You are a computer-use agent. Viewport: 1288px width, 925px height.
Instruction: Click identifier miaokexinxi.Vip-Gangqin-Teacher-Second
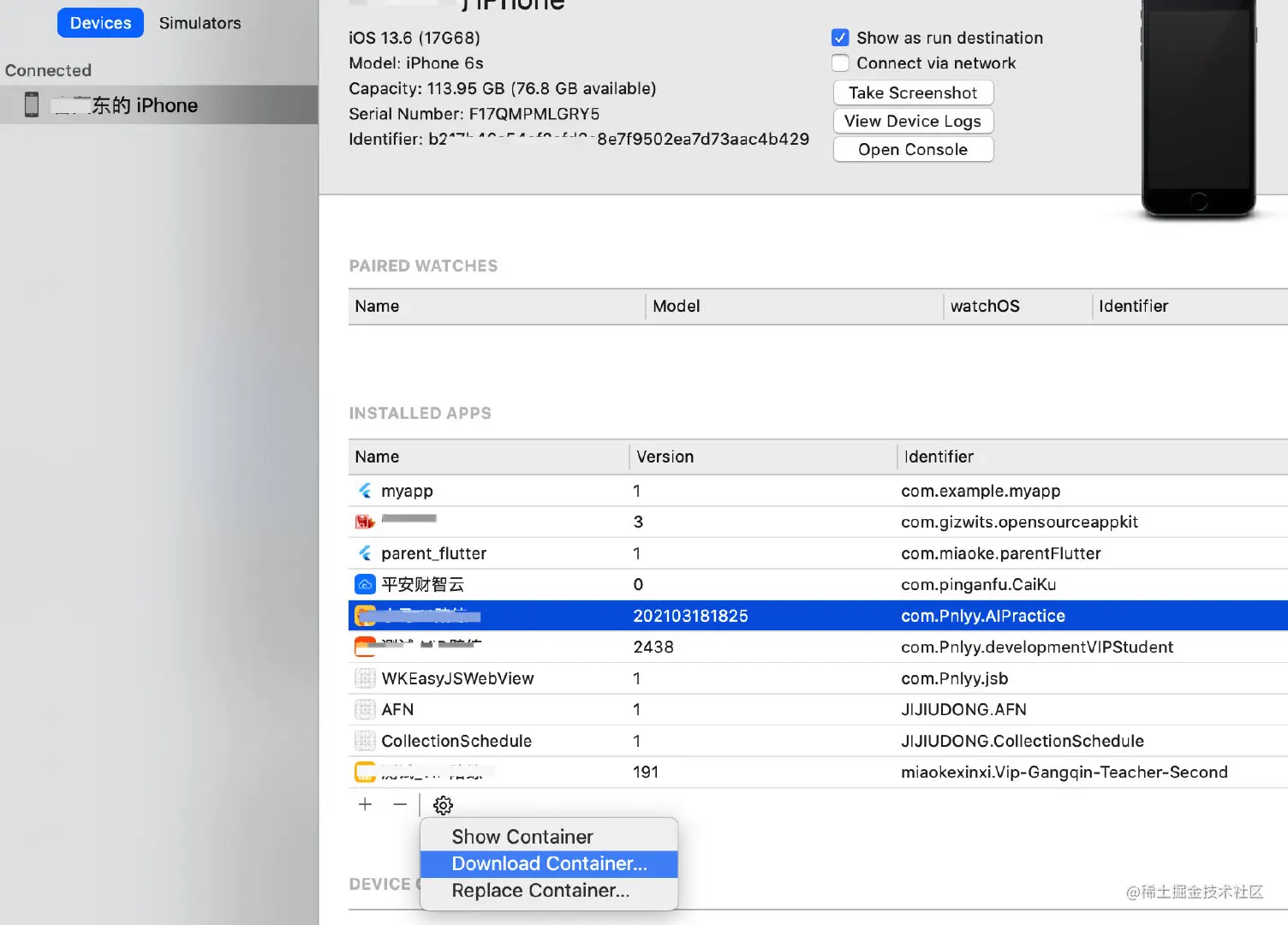[1064, 772]
